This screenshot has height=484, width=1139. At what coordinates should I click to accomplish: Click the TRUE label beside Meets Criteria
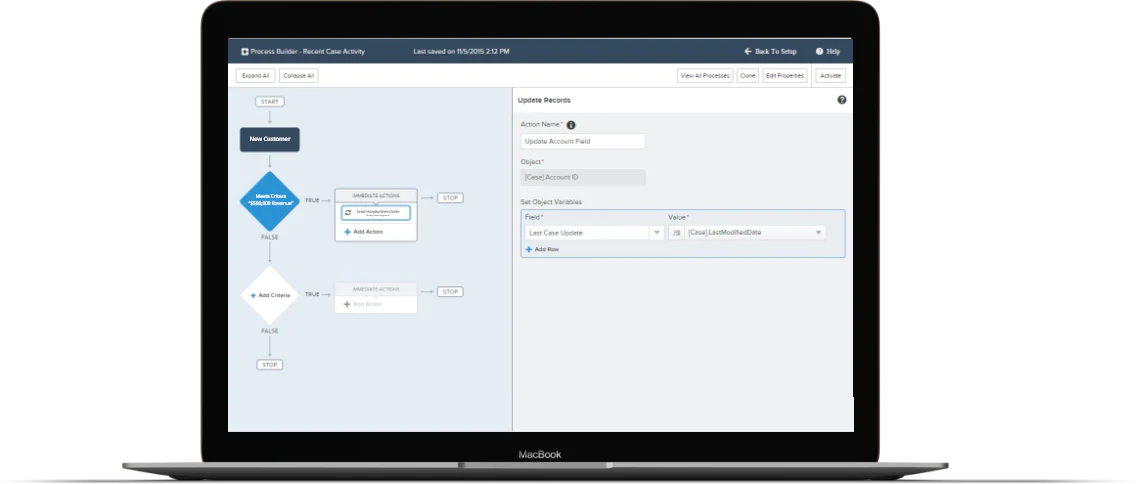[x=312, y=200]
